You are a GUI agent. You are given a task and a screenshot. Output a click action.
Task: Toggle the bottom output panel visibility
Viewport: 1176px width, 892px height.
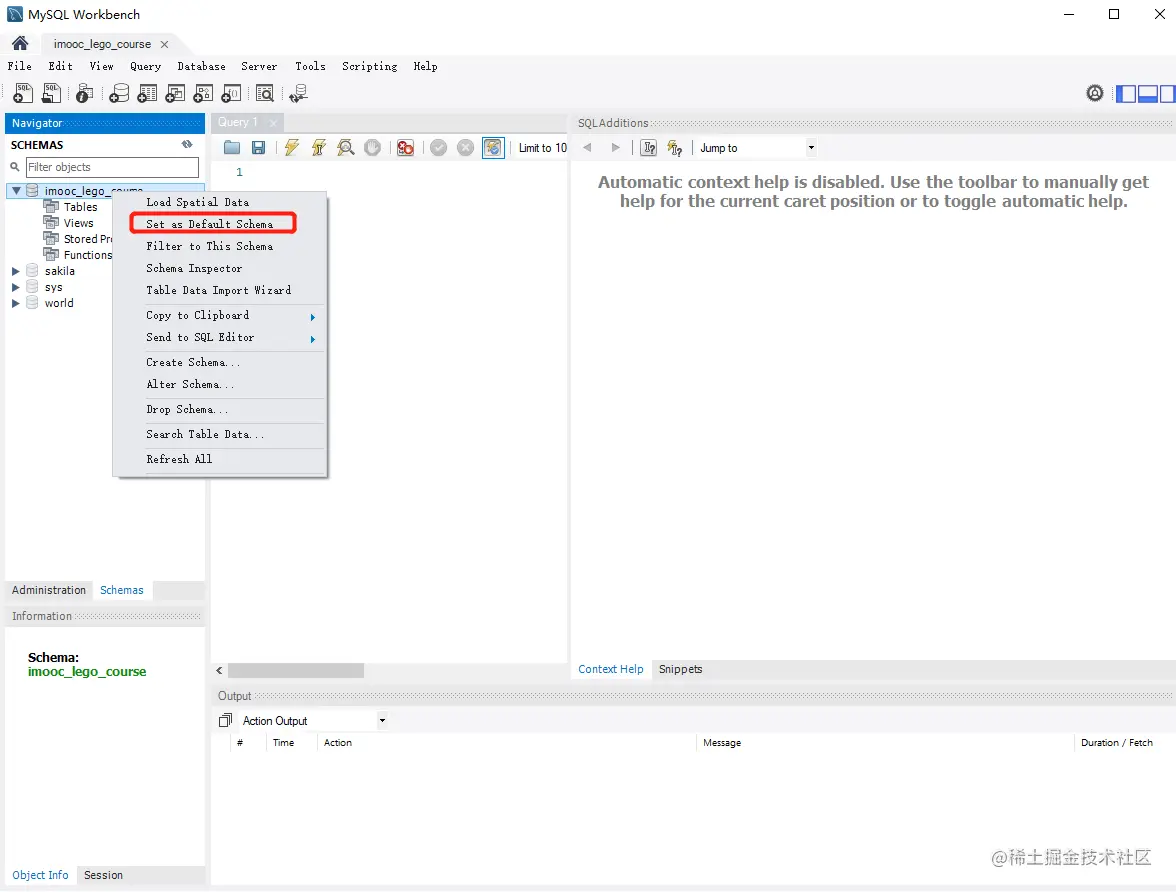pyautogui.click(x=1148, y=93)
